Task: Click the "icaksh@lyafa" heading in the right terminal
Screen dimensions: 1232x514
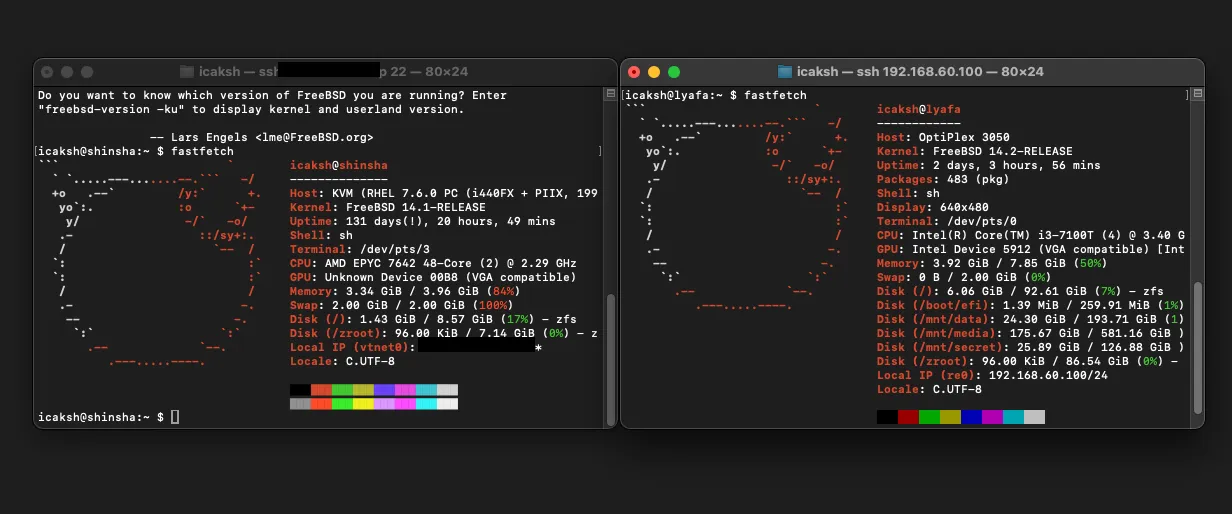Action: click(919, 109)
